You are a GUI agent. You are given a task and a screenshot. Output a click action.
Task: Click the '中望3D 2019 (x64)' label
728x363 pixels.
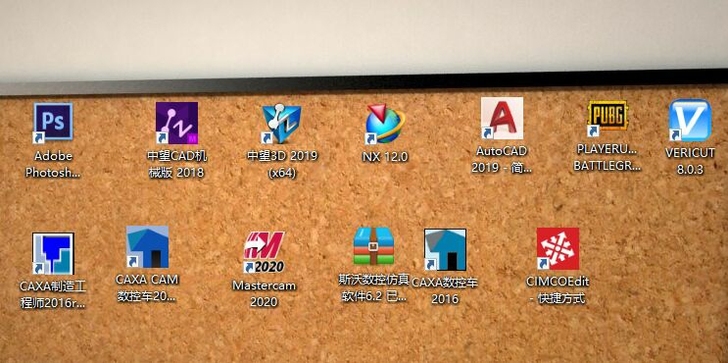[282, 164]
